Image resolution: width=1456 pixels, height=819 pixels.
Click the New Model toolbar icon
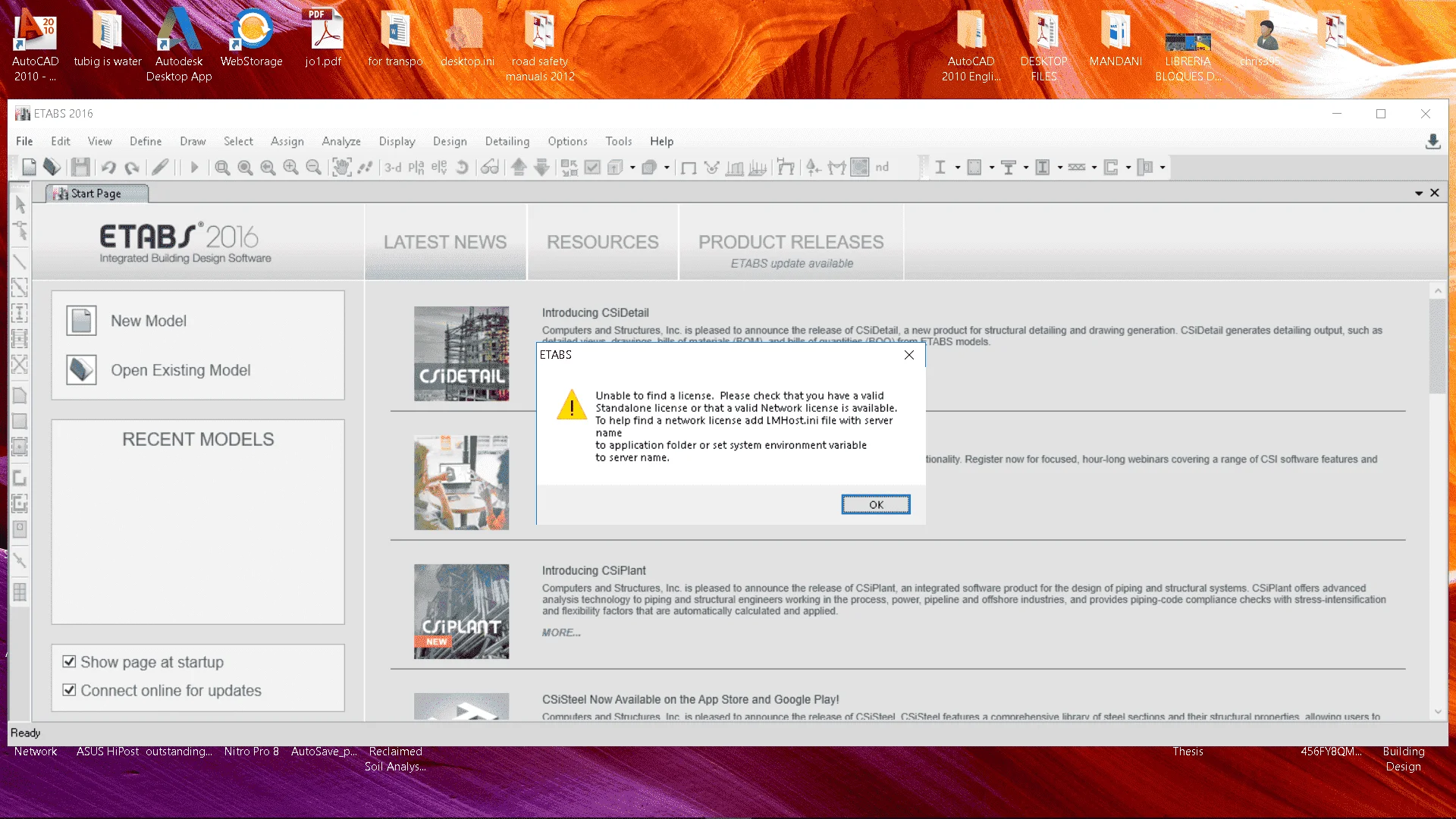pyautogui.click(x=30, y=168)
